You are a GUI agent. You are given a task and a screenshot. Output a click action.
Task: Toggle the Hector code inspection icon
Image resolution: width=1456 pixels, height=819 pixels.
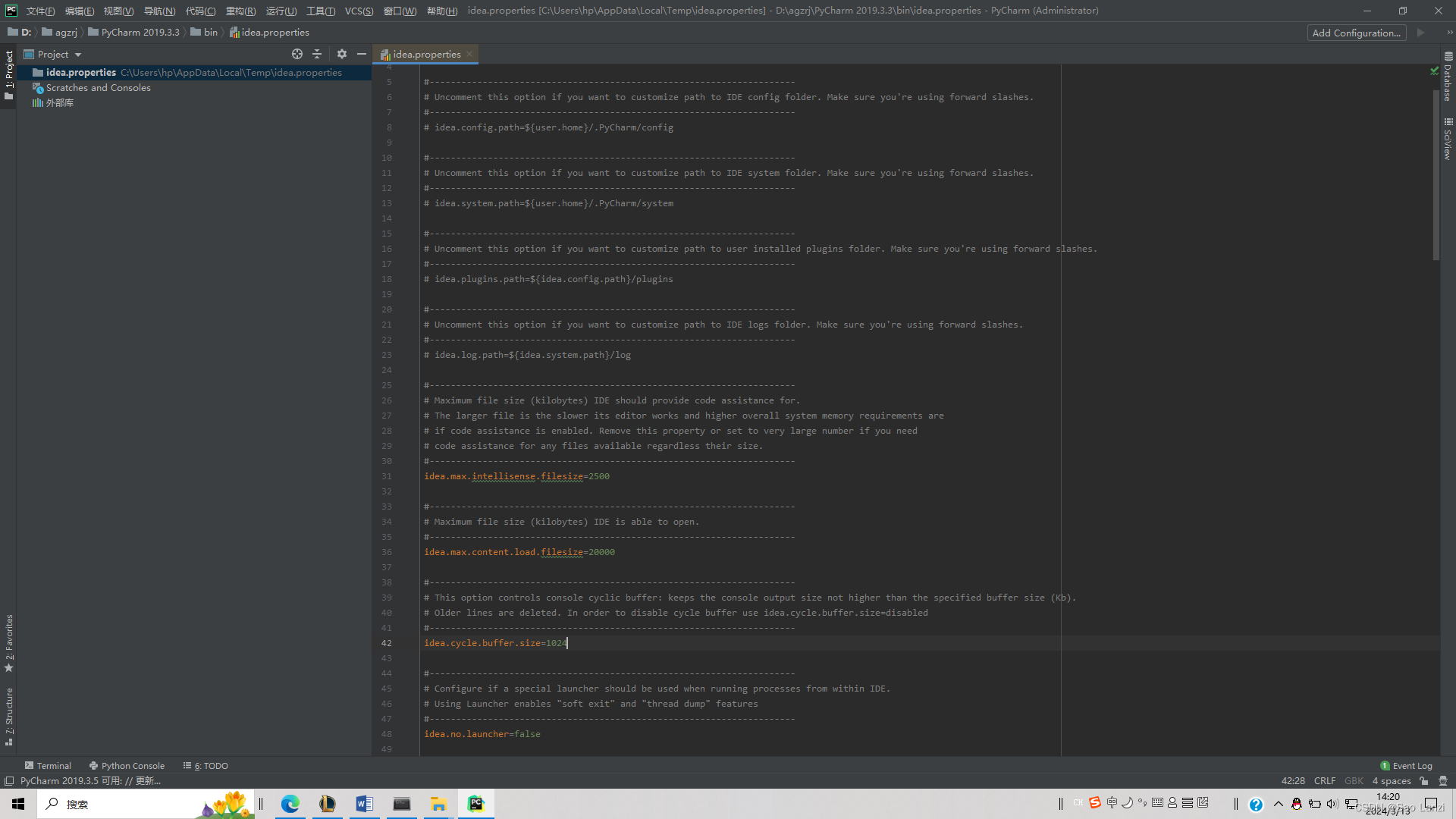1442,780
